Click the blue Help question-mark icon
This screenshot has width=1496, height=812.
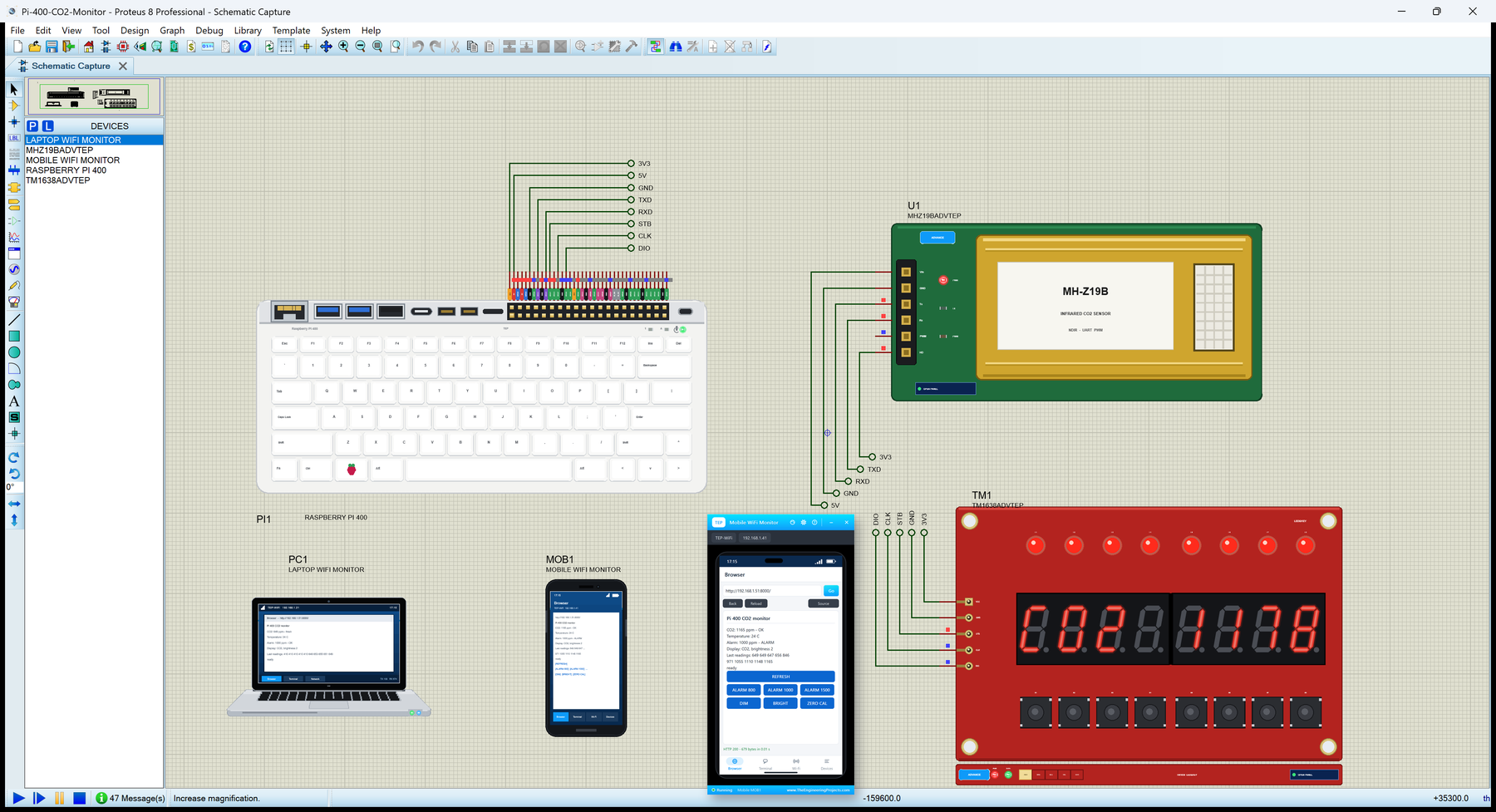(245, 47)
